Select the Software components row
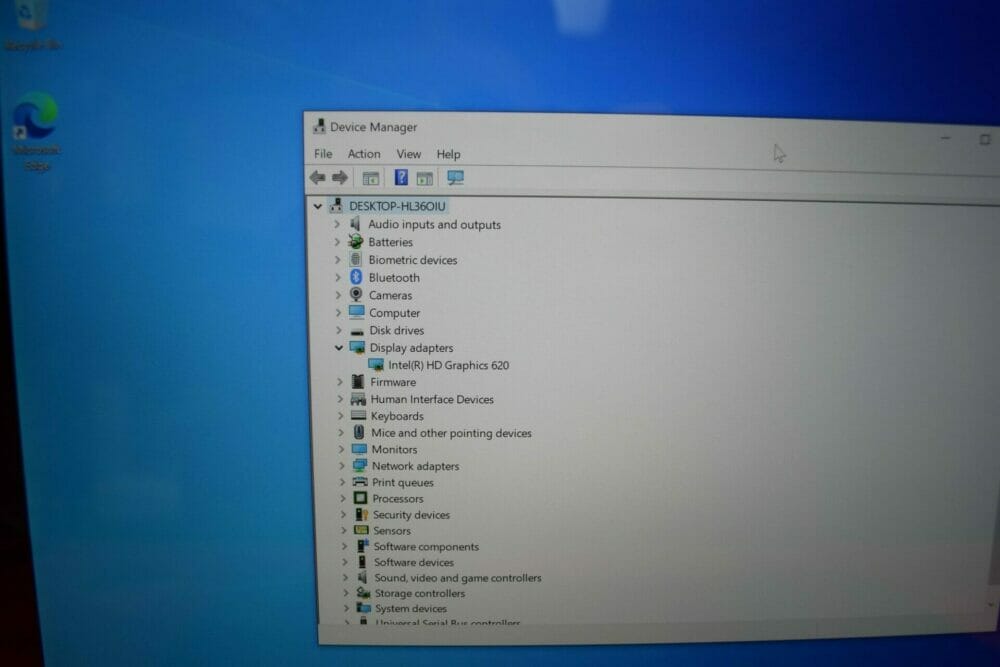The image size is (1000, 667). pyautogui.click(x=426, y=546)
